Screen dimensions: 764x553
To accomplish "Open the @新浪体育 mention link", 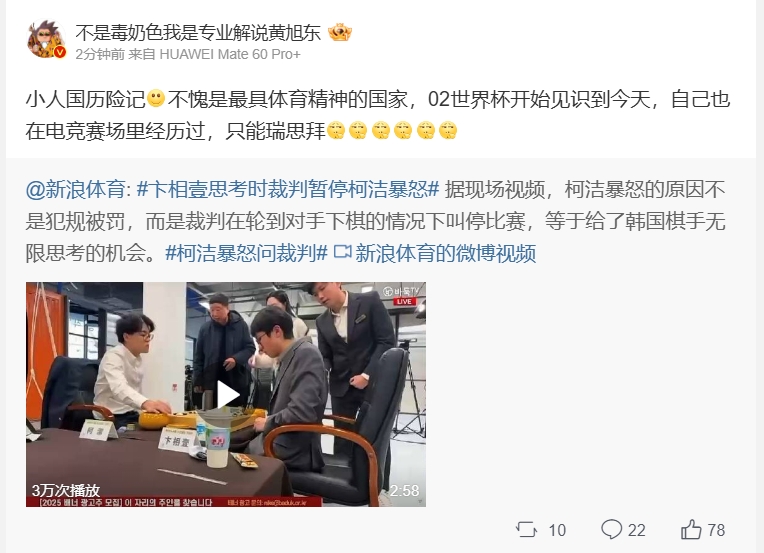I will coord(78,190).
